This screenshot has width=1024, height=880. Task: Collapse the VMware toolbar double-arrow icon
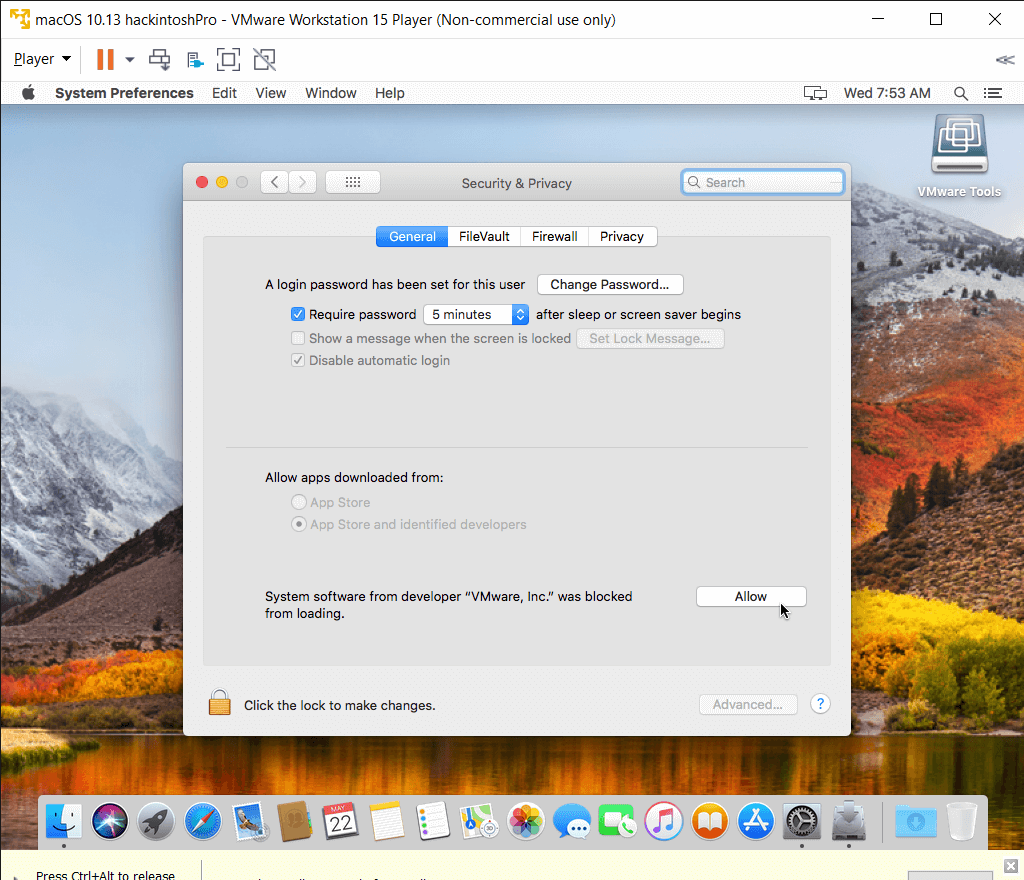coord(1005,60)
